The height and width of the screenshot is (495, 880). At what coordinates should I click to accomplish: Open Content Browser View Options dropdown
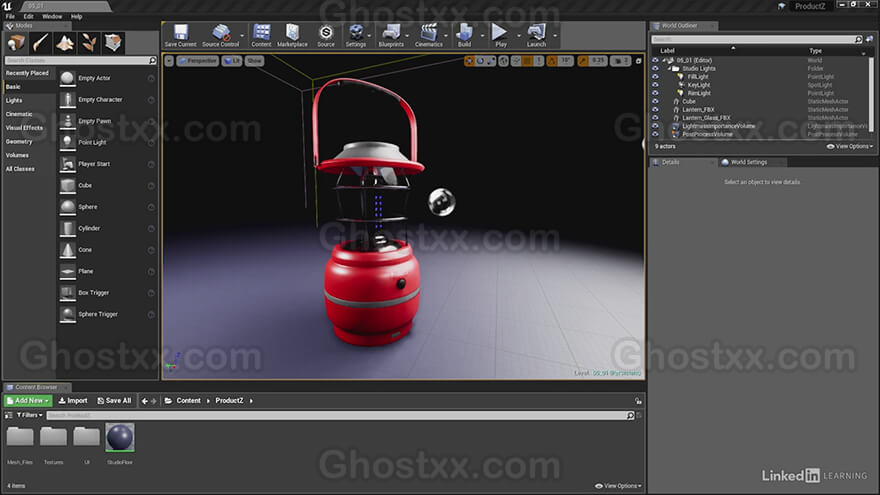pyautogui.click(x=618, y=486)
